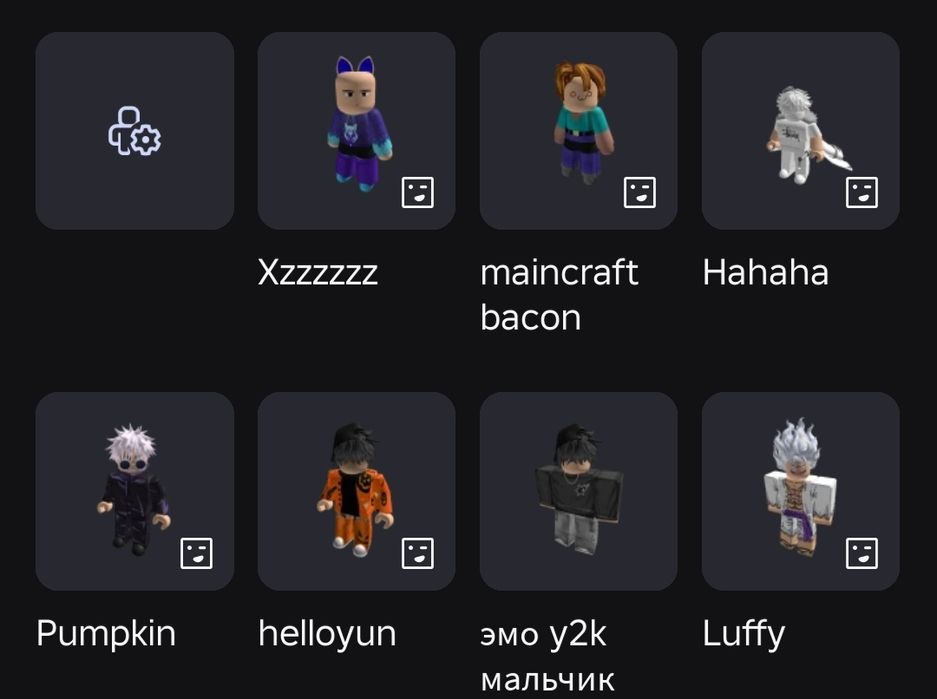937x699 pixels.
Task: Click the helloyun outfit label
Action: click(x=327, y=634)
